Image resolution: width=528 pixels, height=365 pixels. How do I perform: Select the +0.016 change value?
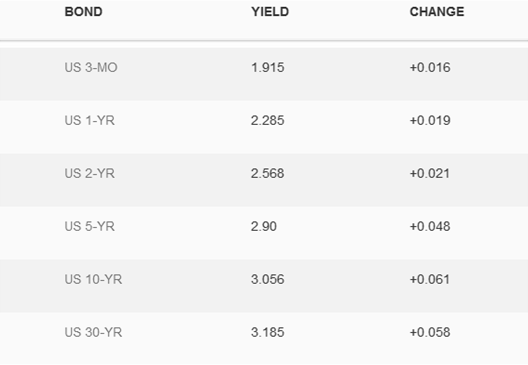430,67
